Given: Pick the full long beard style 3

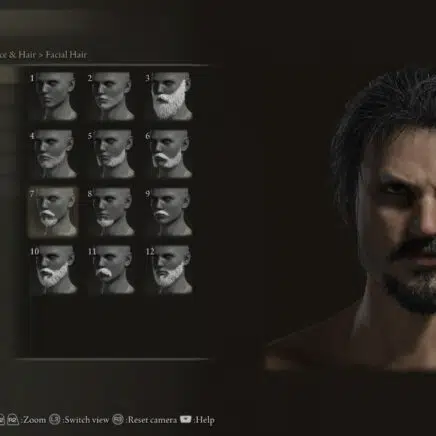Looking at the screenshot, I should 169,96.
